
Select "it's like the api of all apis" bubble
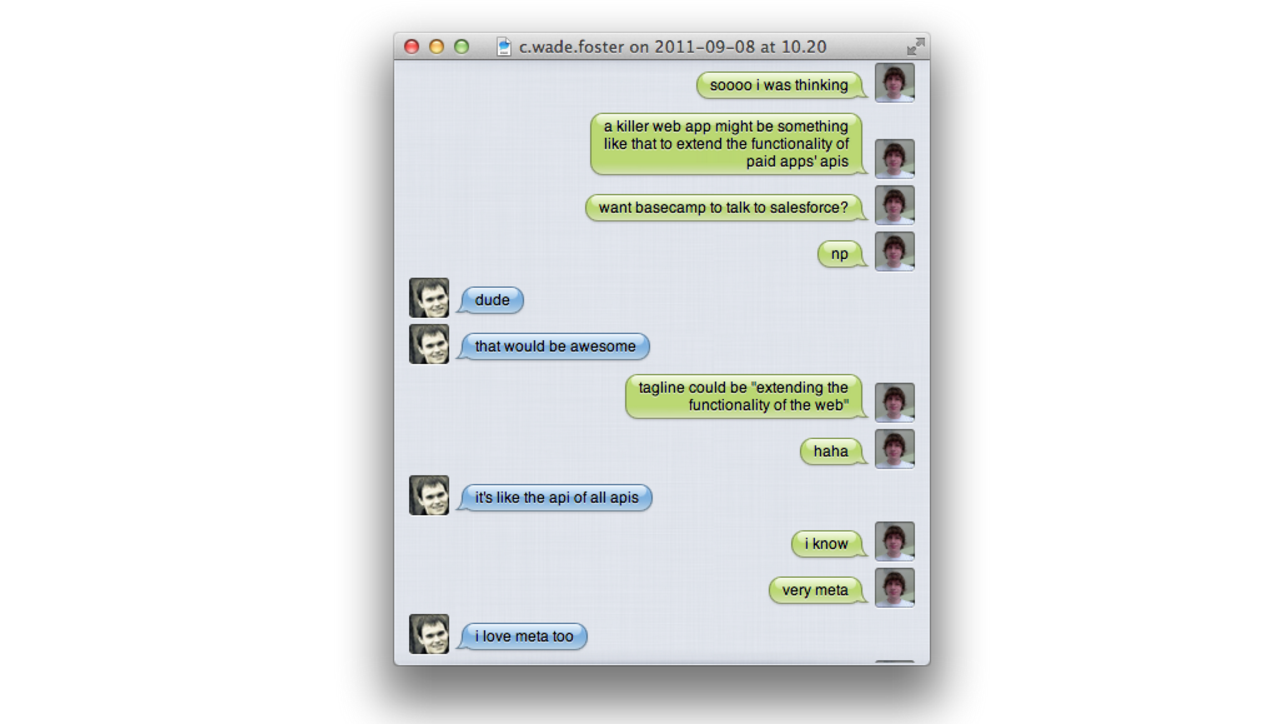pyautogui.click(x=554, y=497)
